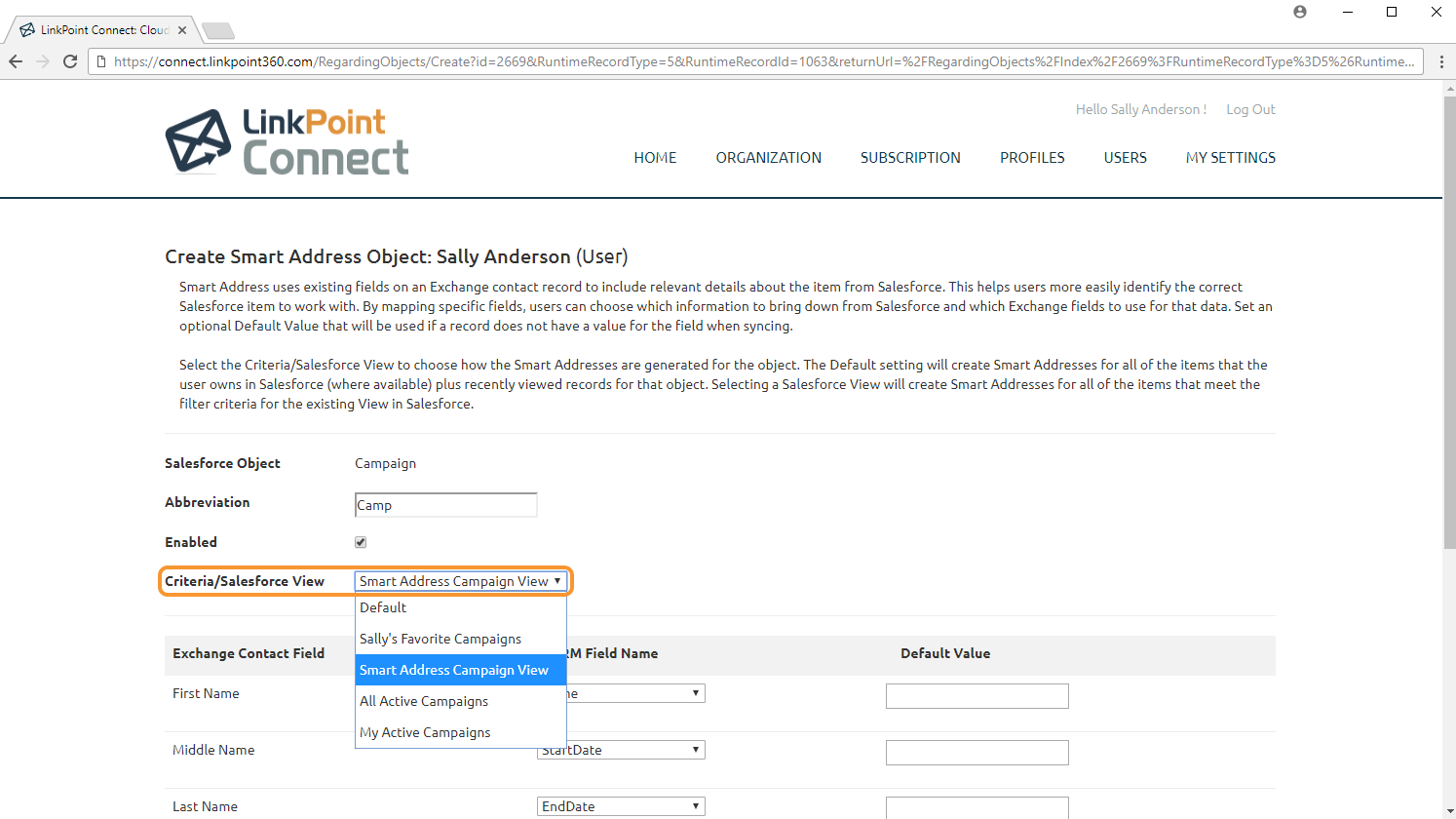Click the browser forward arrow
Image resolution: width=1456 pixels, height=819 pixels.
pos(43,61)
